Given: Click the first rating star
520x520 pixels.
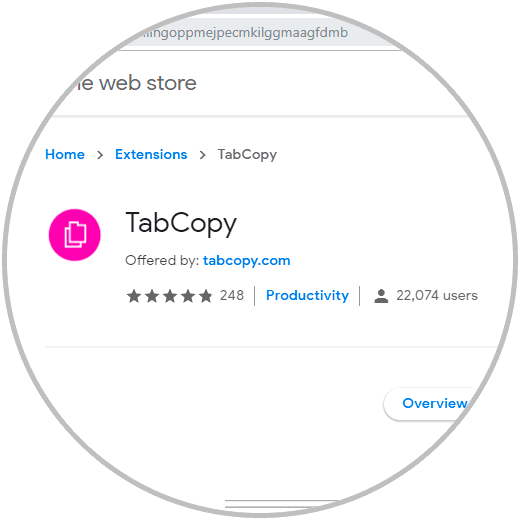Looking at the screenshot, I should (134, 296).
